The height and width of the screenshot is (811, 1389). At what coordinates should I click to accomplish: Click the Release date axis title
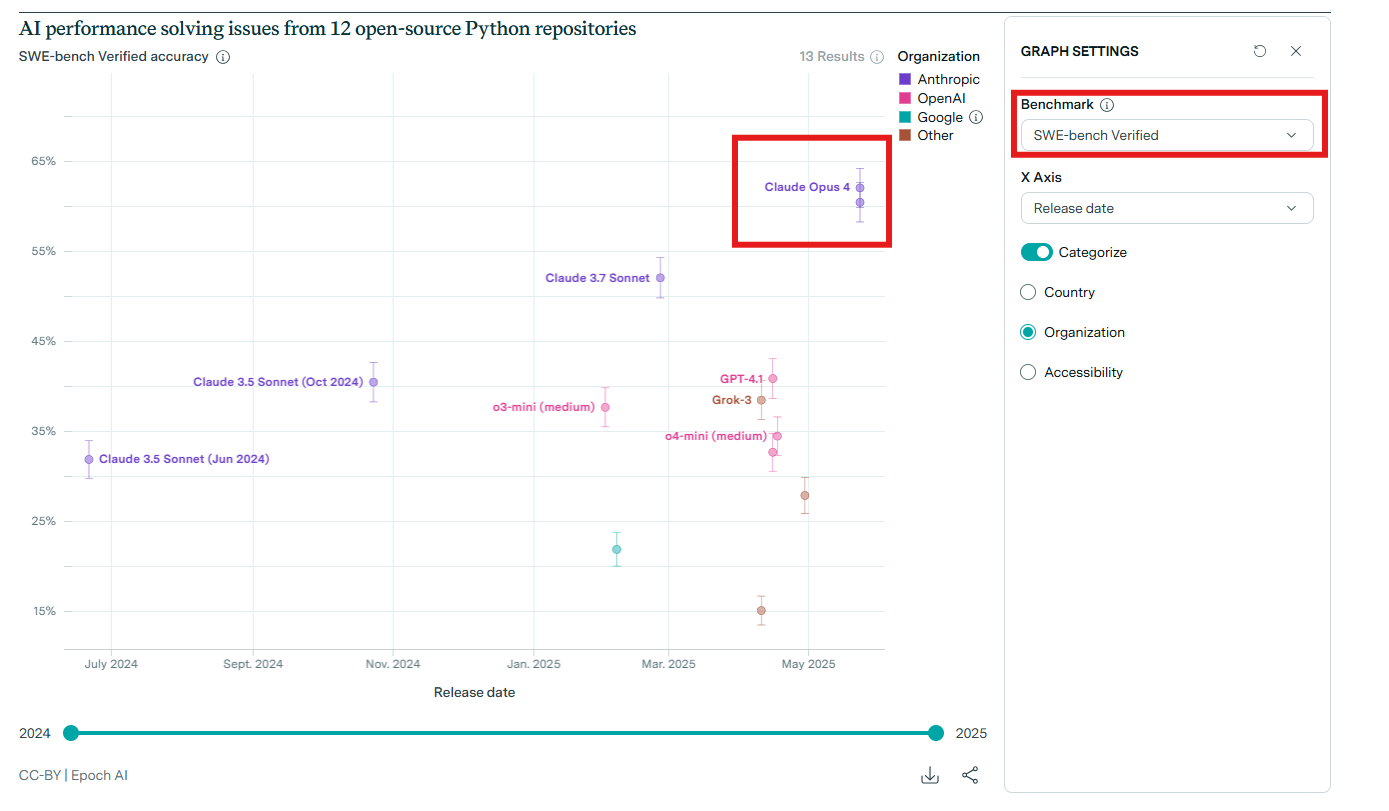tap(474, 692)
